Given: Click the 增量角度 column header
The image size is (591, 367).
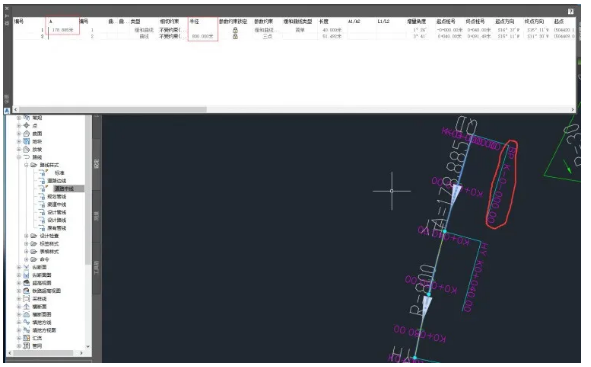Looking at the screenshot, I should [x=416, y=21].
